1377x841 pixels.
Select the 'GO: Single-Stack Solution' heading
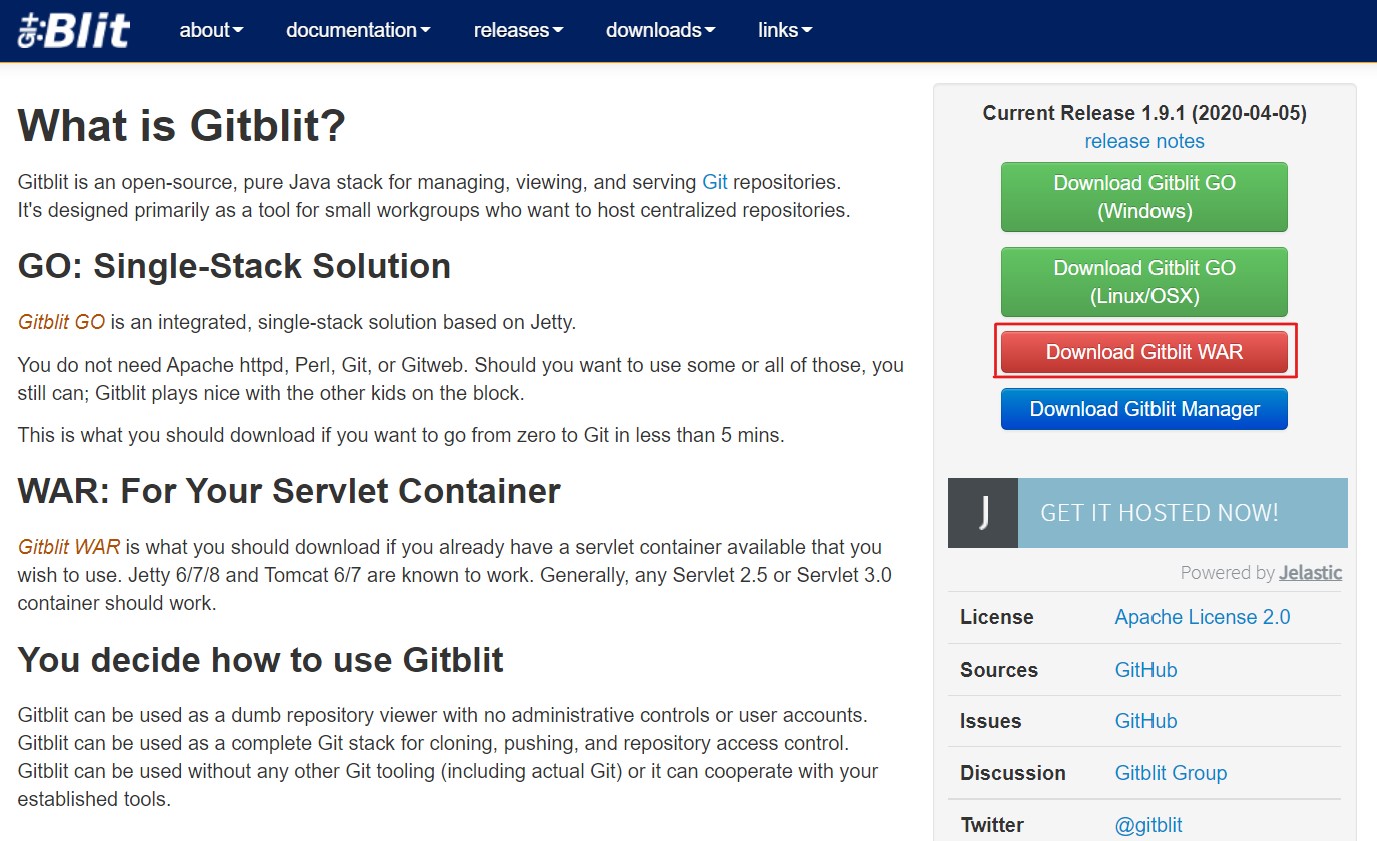234,266
